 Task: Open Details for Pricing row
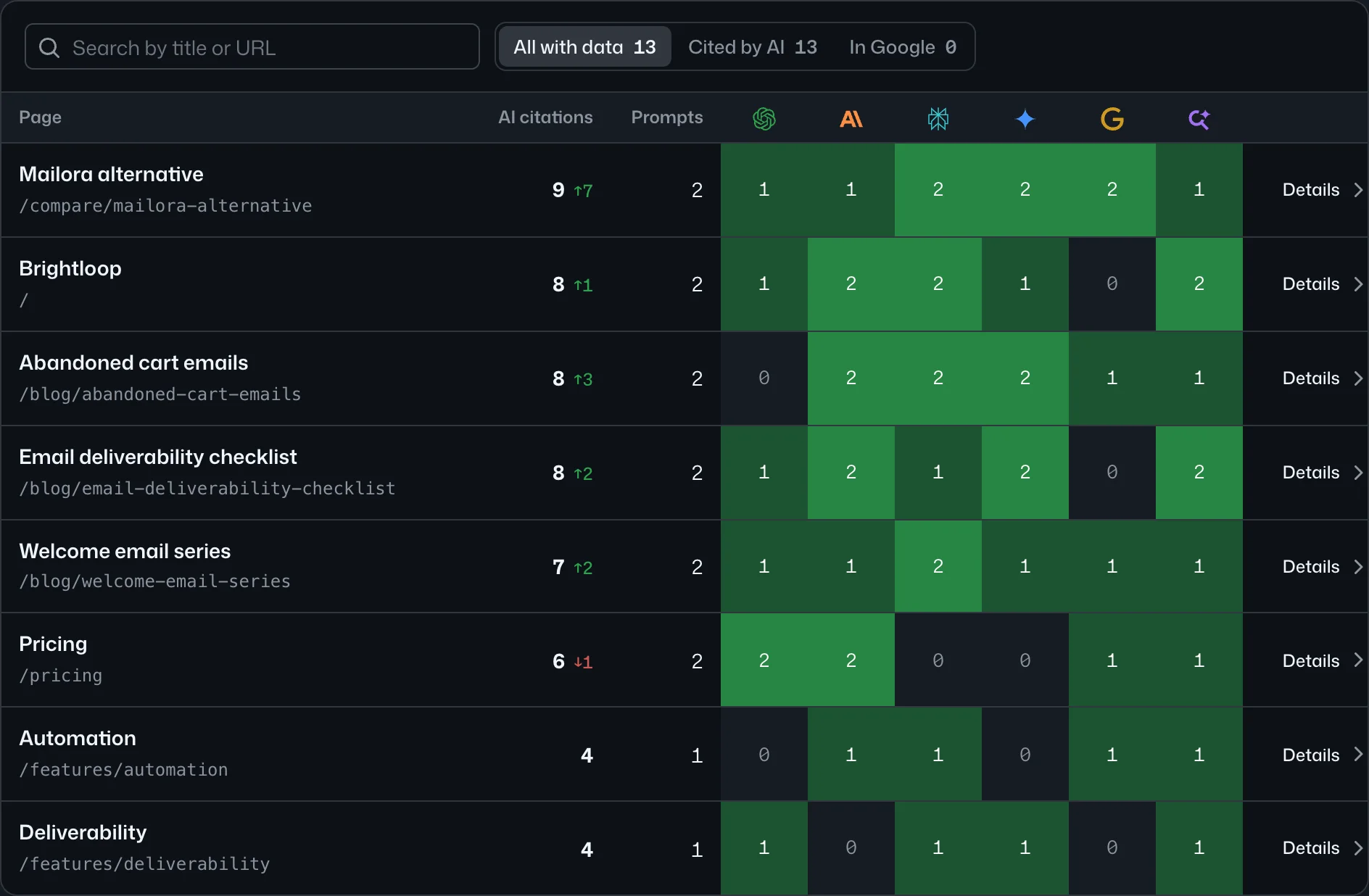pos(1323,661)
